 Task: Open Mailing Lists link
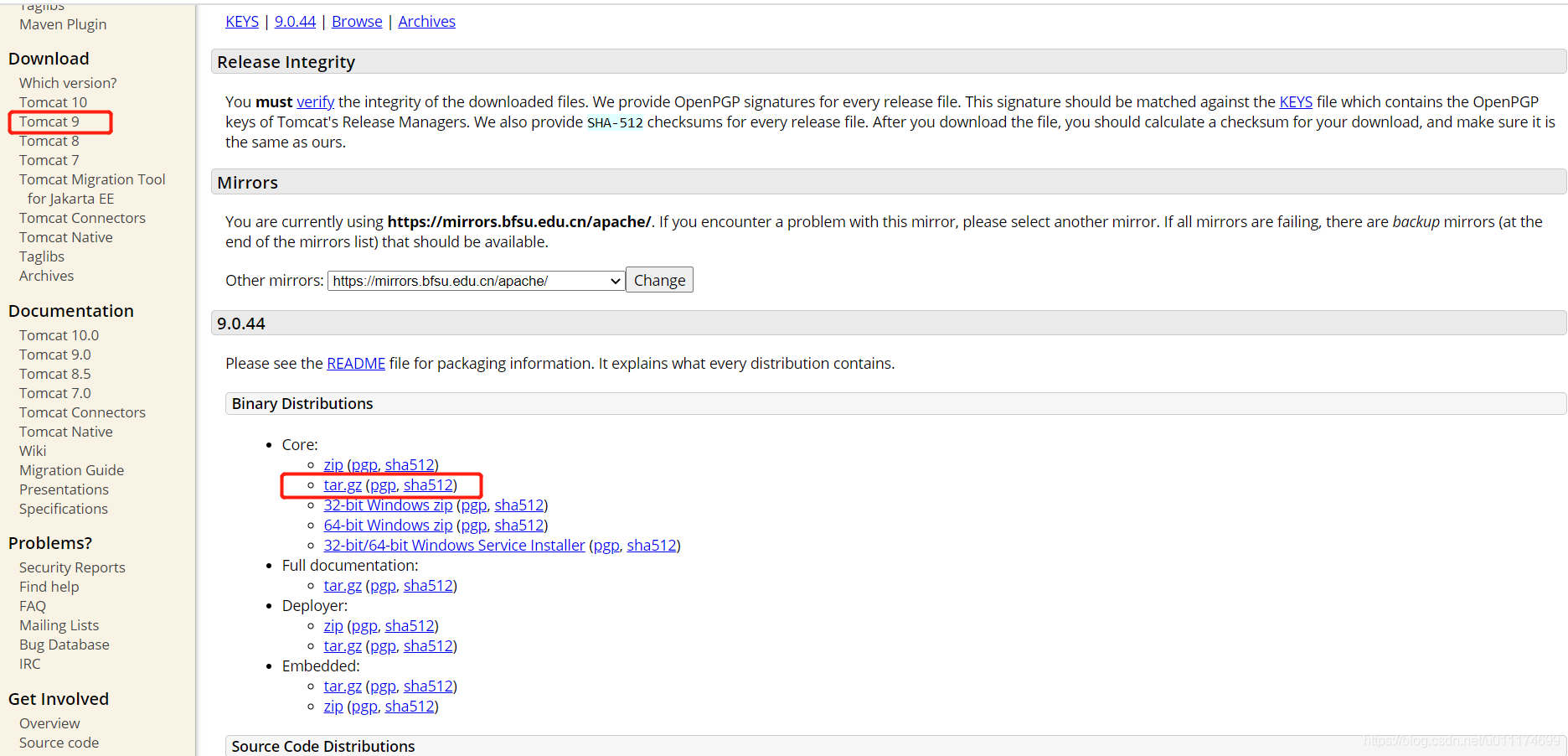(x=59, y=625)
